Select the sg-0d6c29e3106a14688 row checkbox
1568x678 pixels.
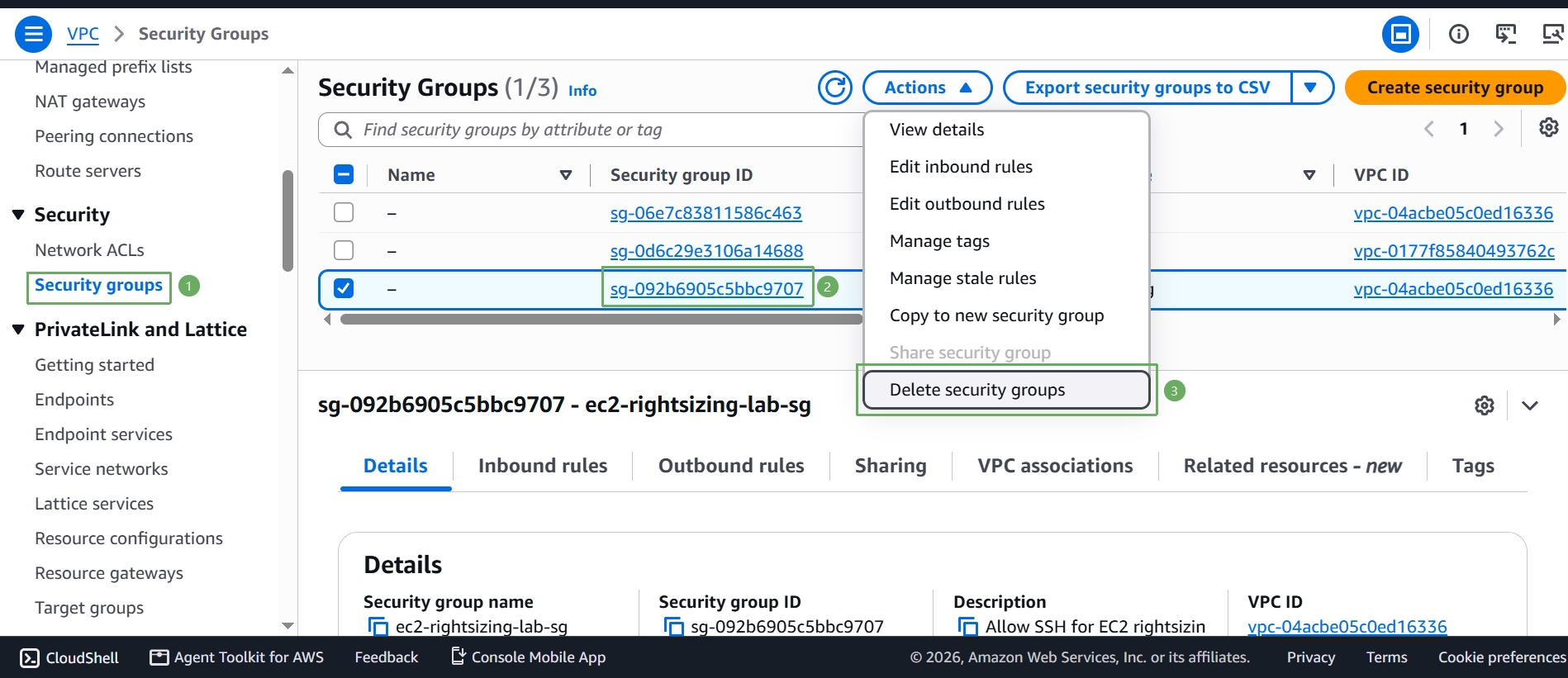tap(344, 250)
